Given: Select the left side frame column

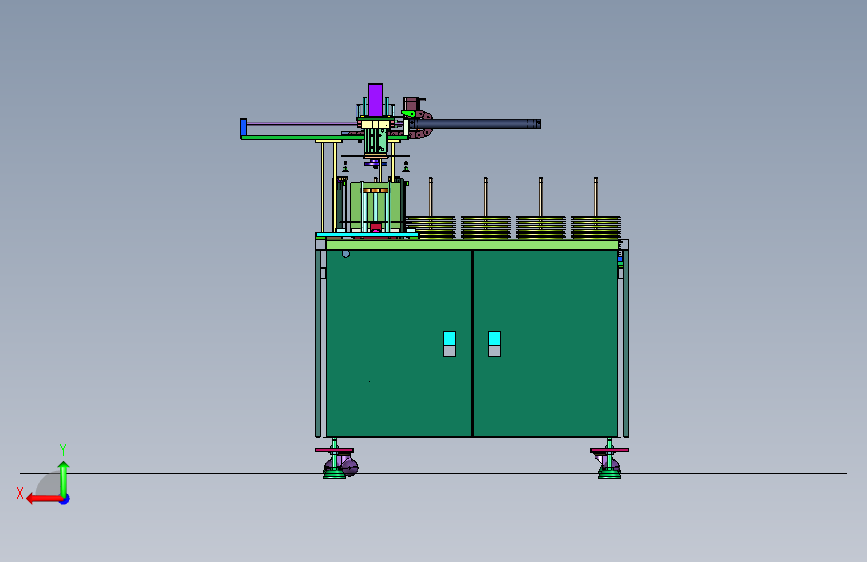Looking at the screenshot, I should point(318,343).
